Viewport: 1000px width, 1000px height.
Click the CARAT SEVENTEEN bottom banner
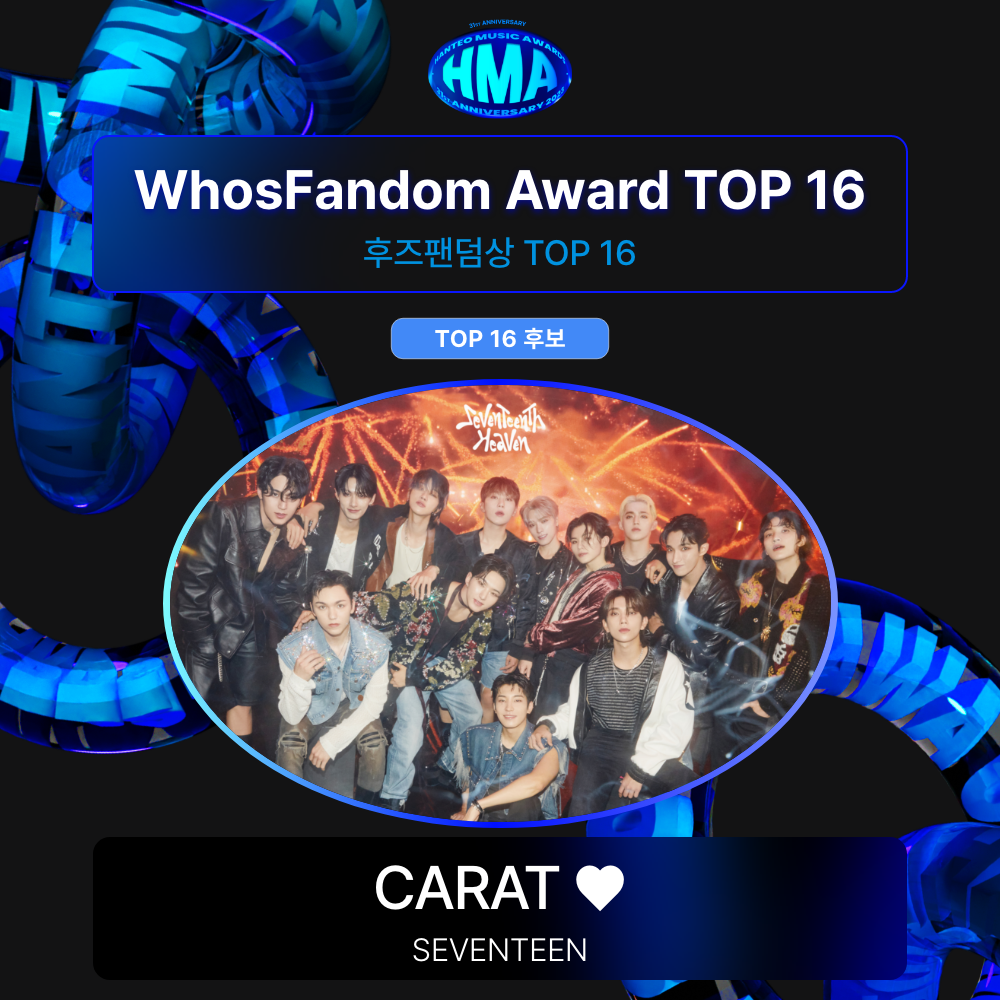[499, 908]
